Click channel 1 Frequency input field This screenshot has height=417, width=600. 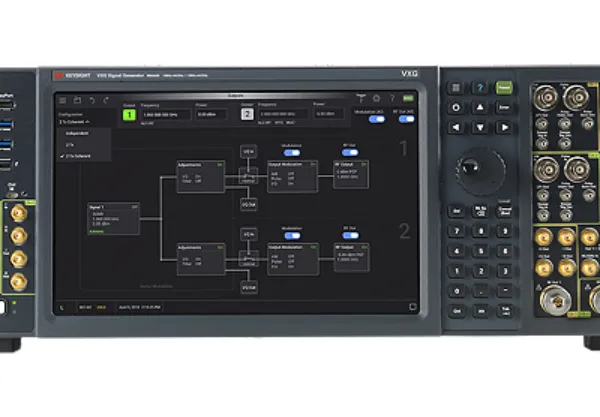pos(166,114)
